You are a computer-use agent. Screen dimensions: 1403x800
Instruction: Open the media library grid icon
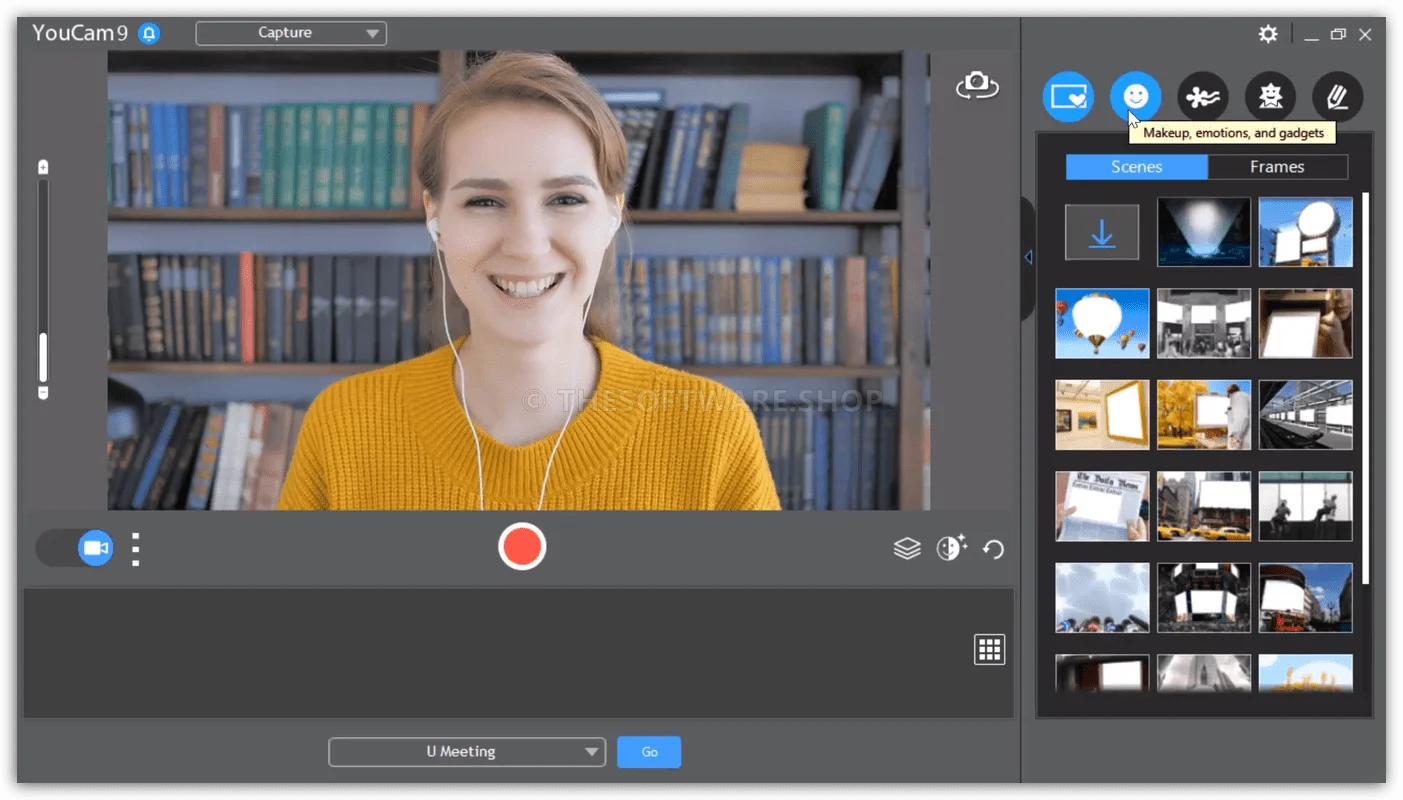pos(989,650)
